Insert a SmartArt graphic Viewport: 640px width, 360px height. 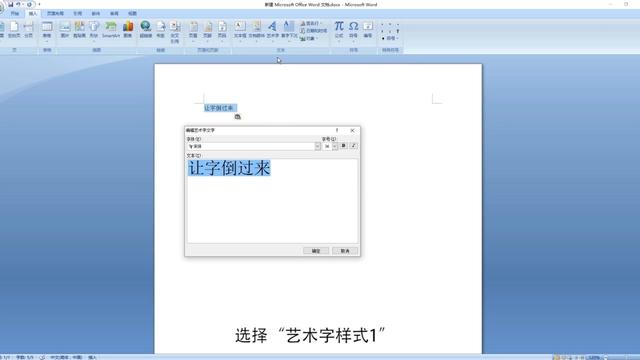point(111,30)
